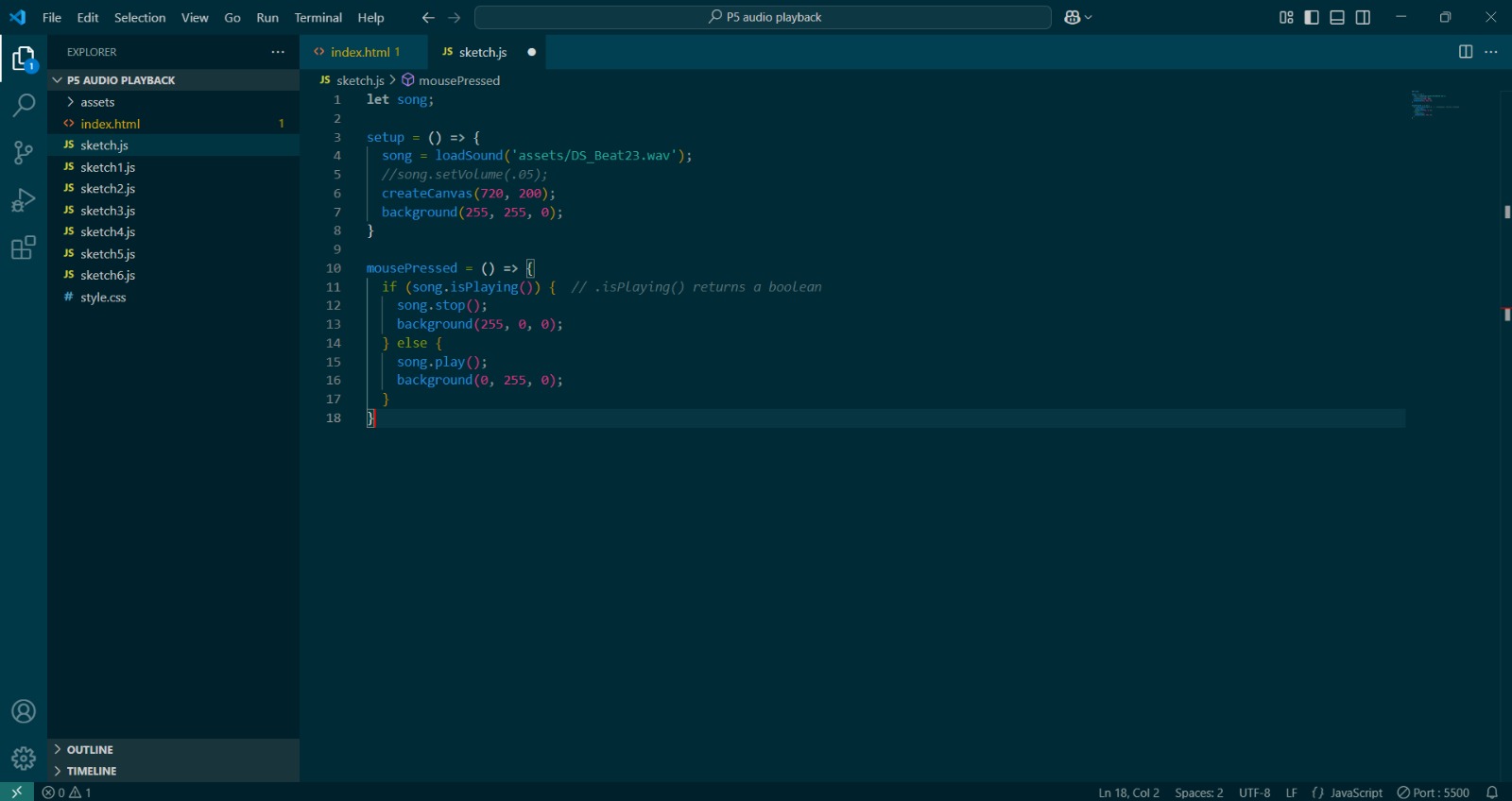Open sketch2.js in the file explorer
Image resolution: width=1512 pixels, height=801 pixels.
tap(174, 189)
